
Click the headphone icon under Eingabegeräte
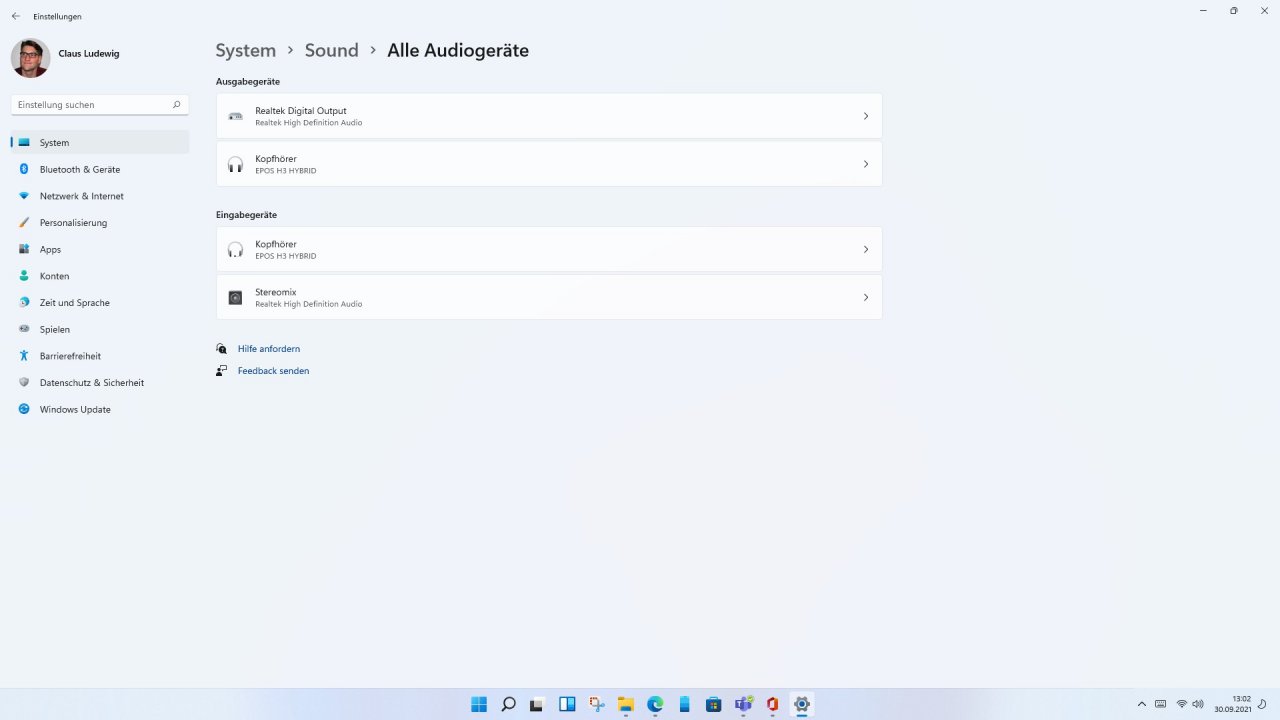click(x=235, y=249)
